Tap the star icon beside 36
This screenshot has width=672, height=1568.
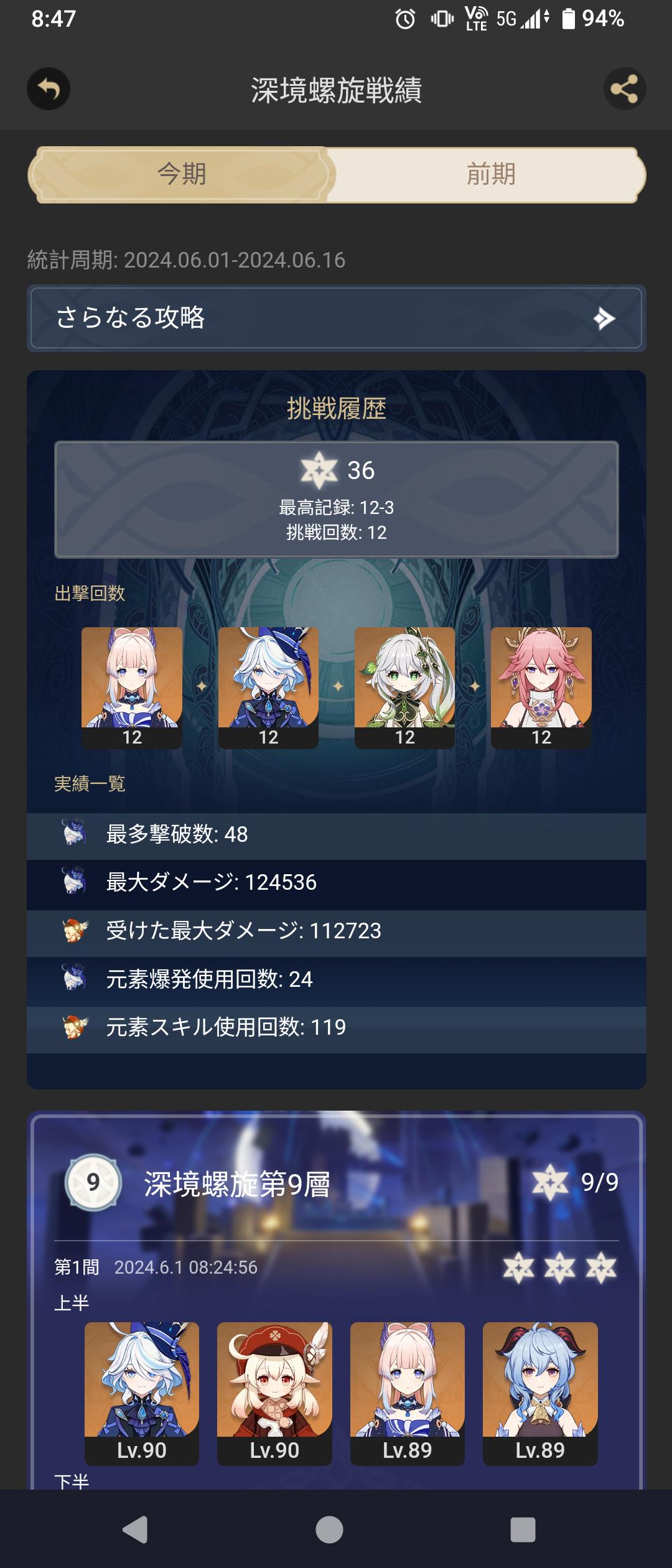(x=319, y=470)
